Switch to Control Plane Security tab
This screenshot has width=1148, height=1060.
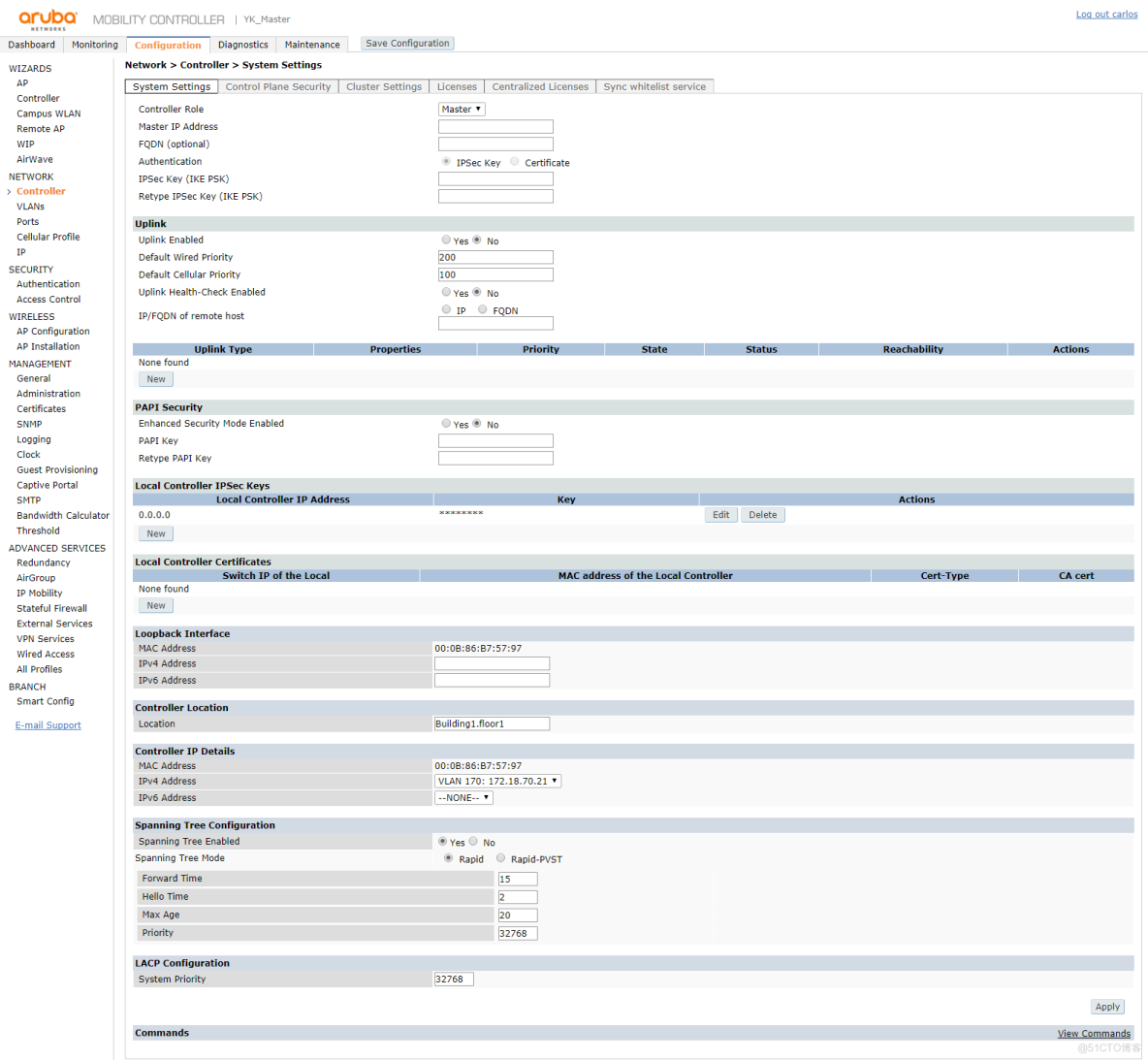[x=278, y=86]
